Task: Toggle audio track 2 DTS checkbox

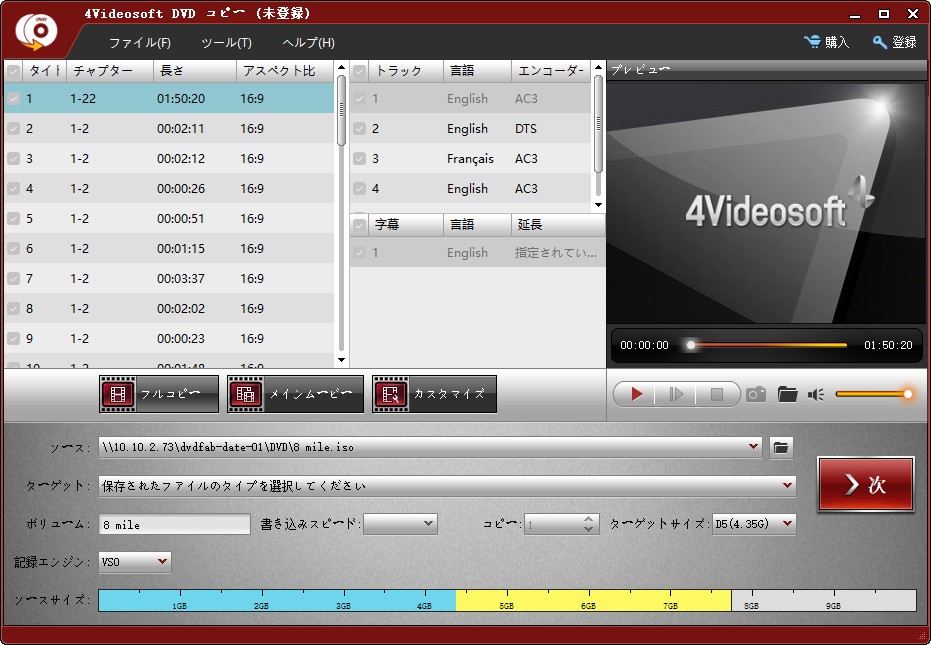Action: [x=359, y=128]
